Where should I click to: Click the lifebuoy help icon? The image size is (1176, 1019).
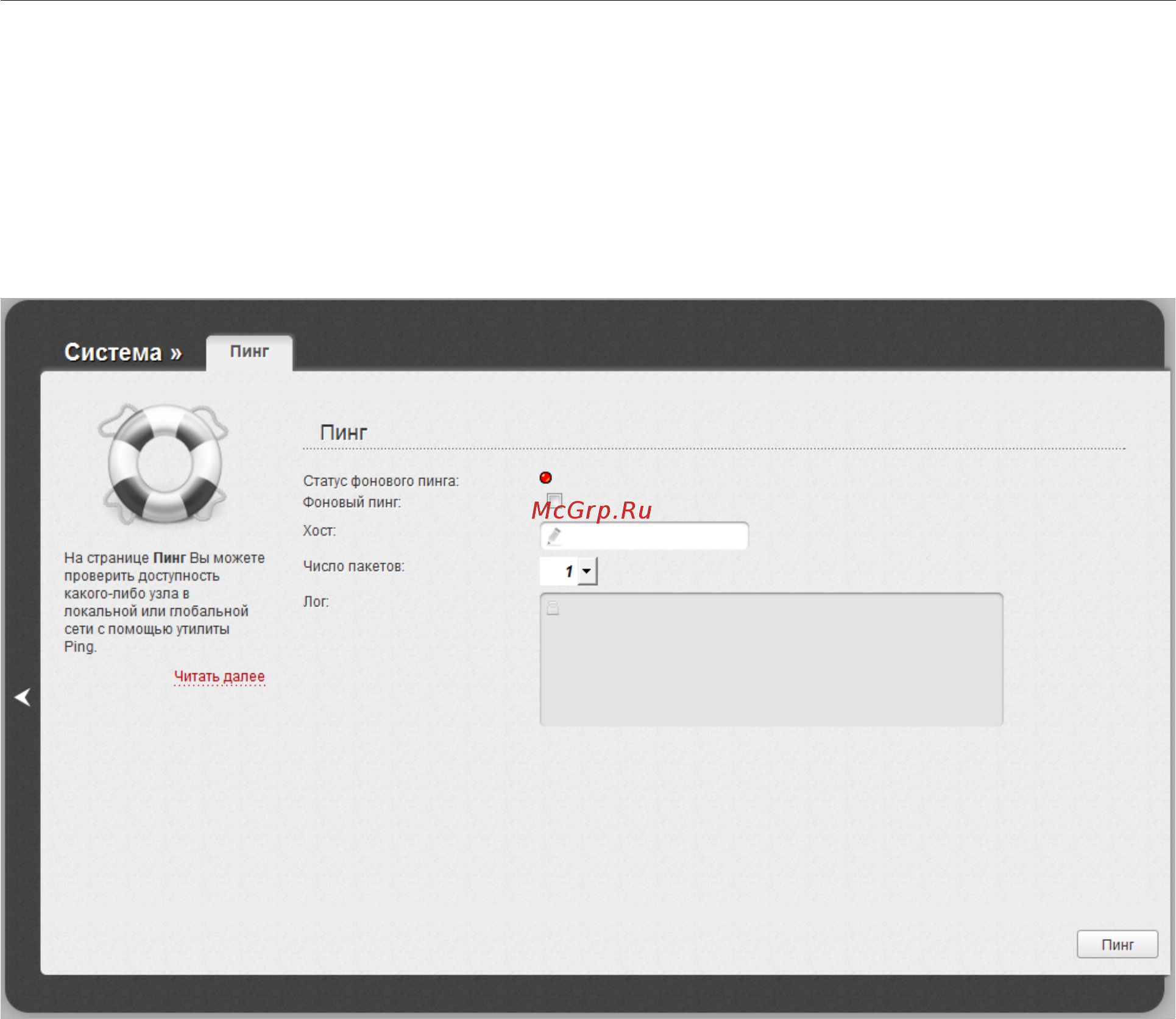click(x=164, y=464)
